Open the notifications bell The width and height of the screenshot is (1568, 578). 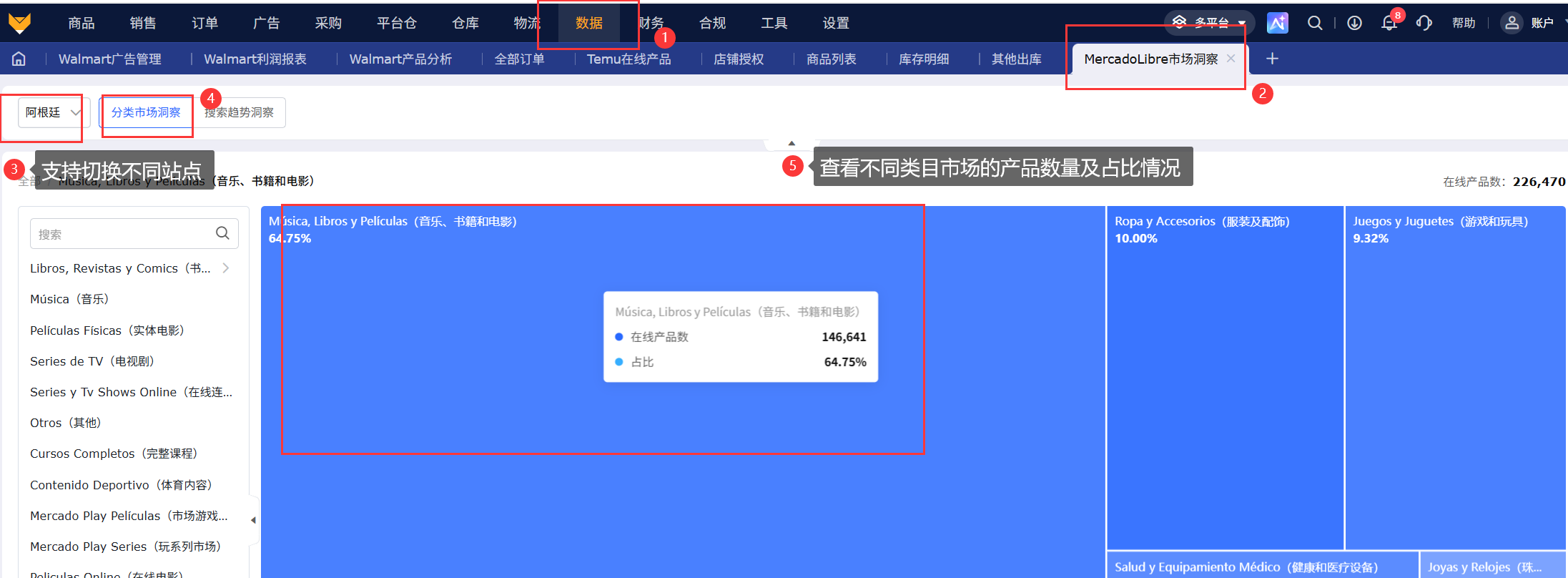[x=1389, y=23]
